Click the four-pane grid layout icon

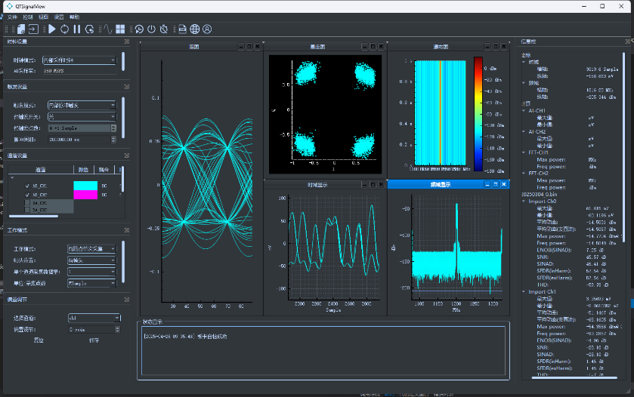click(x=120, y=29)
